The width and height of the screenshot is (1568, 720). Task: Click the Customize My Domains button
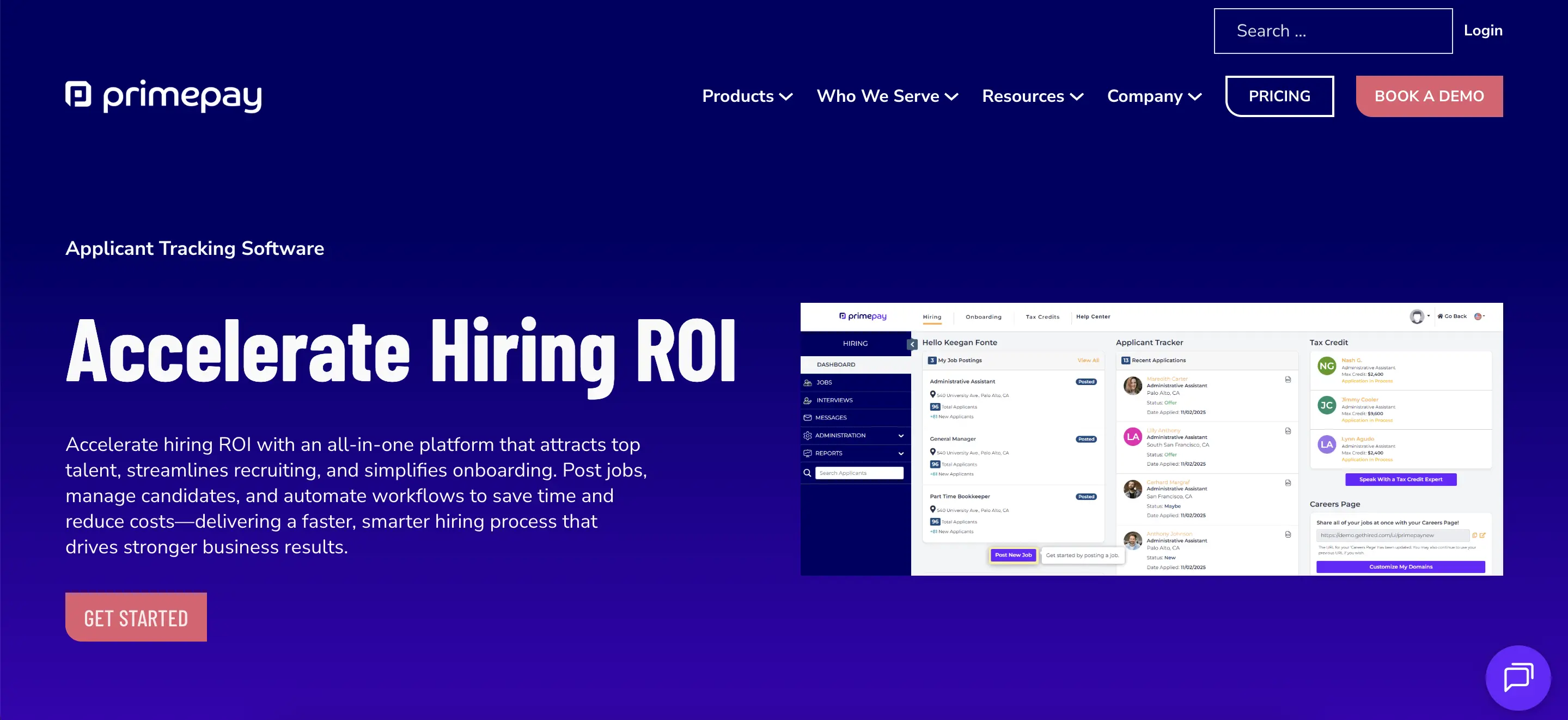[1401, 566]
